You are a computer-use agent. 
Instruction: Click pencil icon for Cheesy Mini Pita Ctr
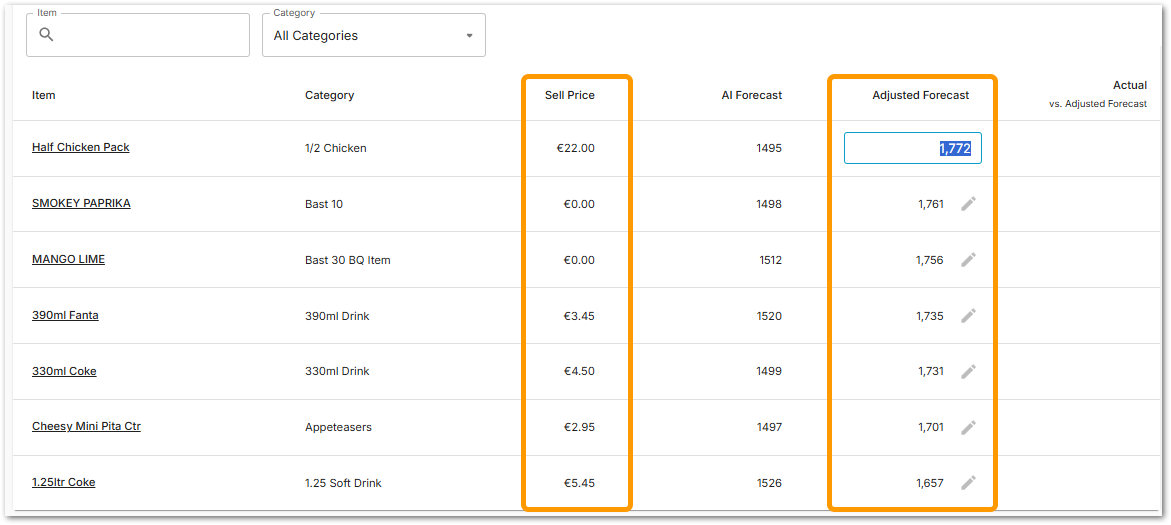click(967, 427)
